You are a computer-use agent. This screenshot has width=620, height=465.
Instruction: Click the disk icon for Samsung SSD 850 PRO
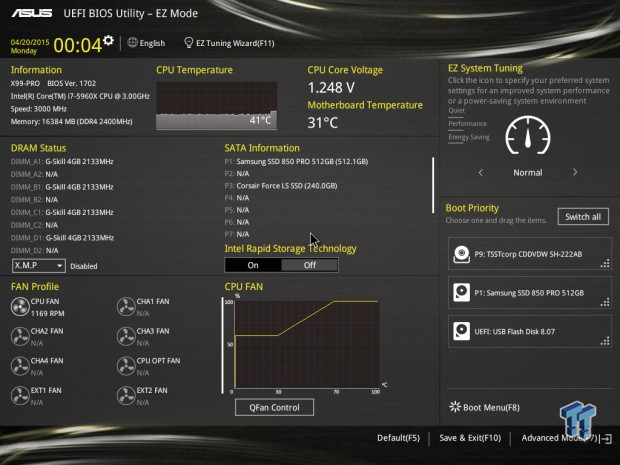[x=461, y=293]
